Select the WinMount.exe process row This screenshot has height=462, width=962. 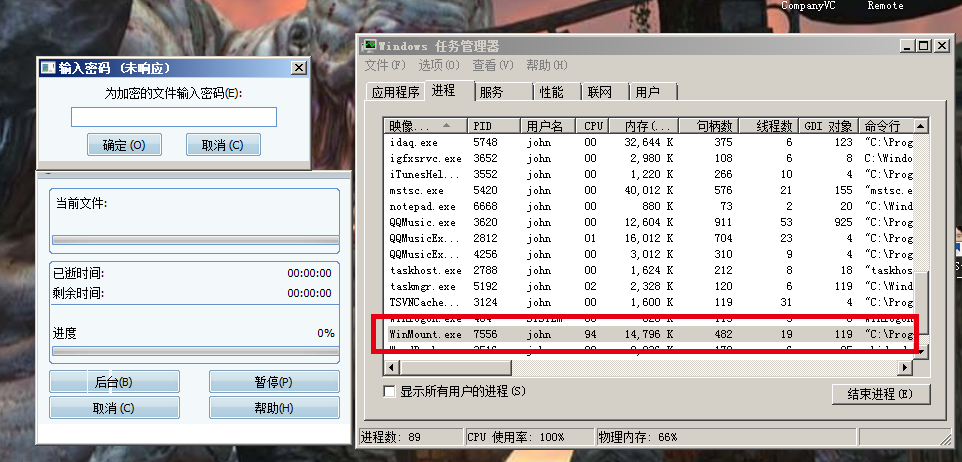coord(649,334)
